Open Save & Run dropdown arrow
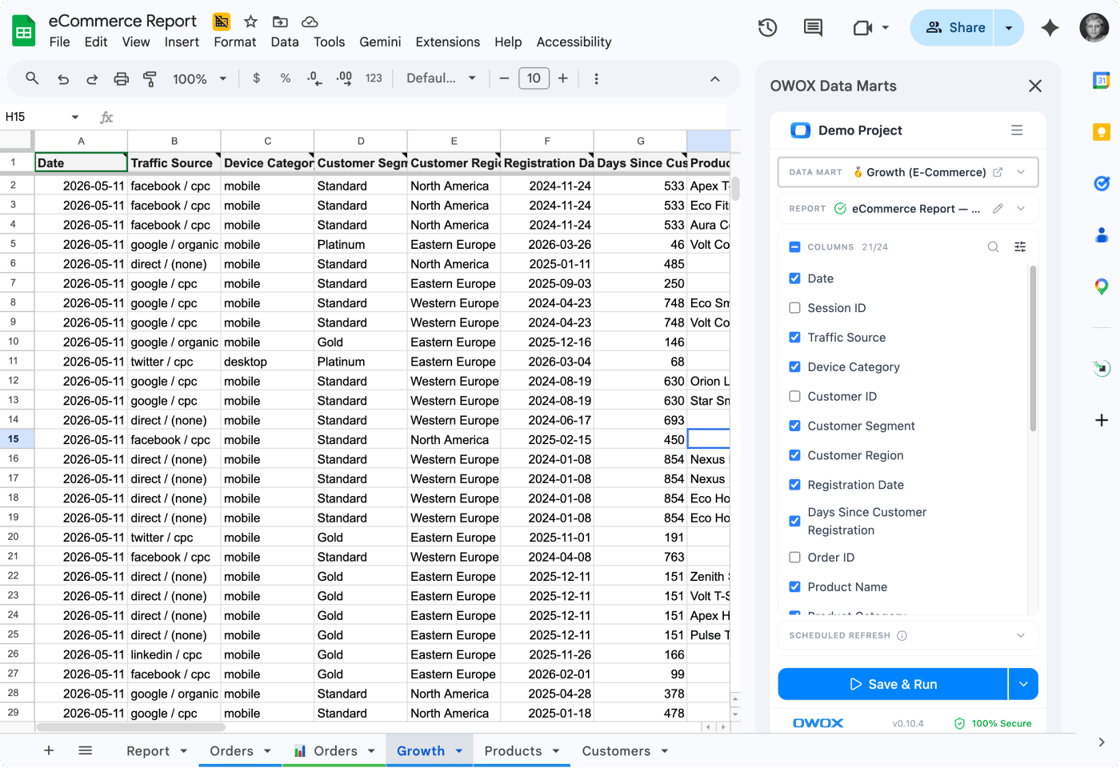The height and width of the screenshot is (768, 1120). pos(1024,684)
